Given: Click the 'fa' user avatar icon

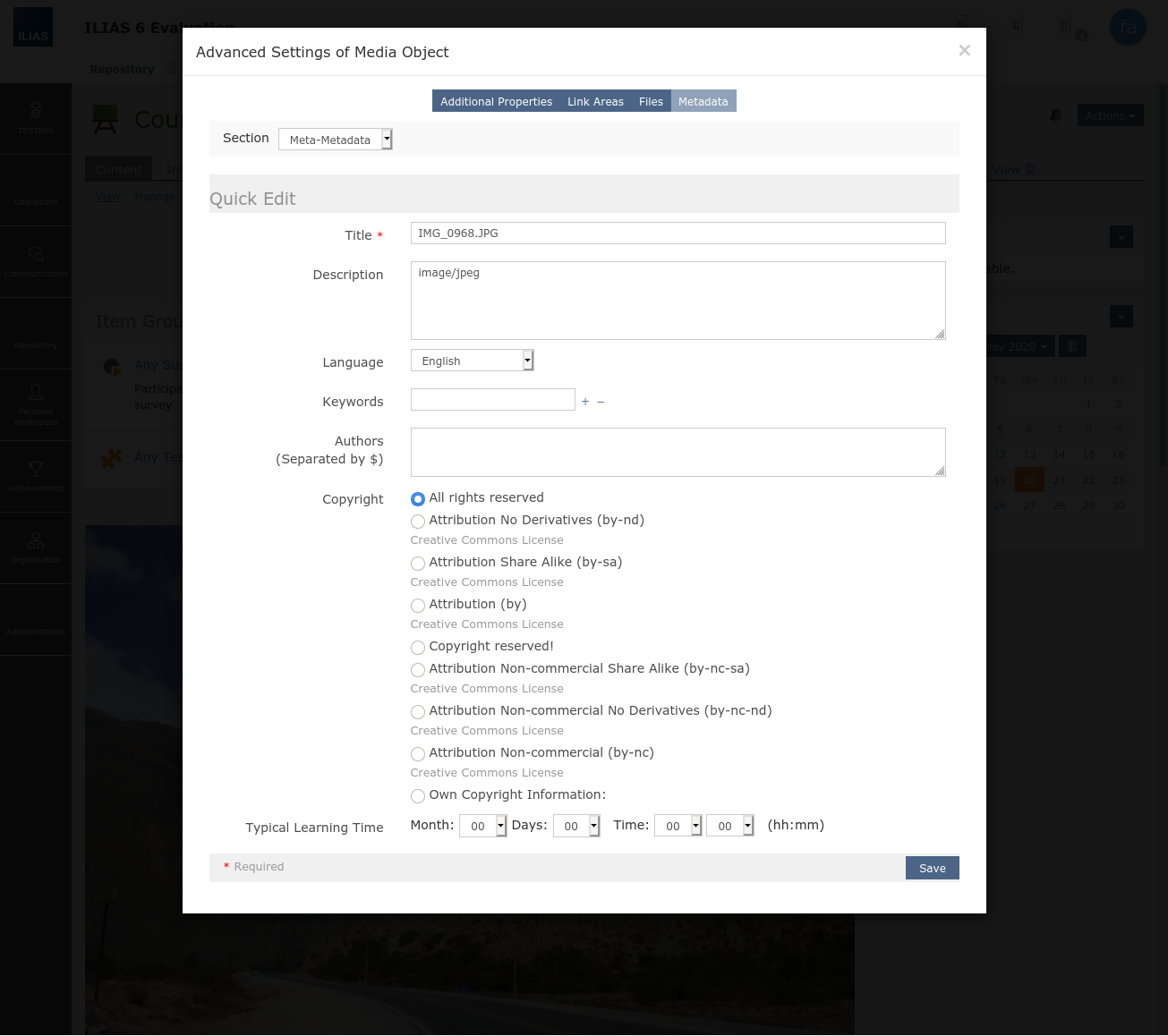Looking at the screenshot, I should pyautogui.click(x=1128, y=27).
